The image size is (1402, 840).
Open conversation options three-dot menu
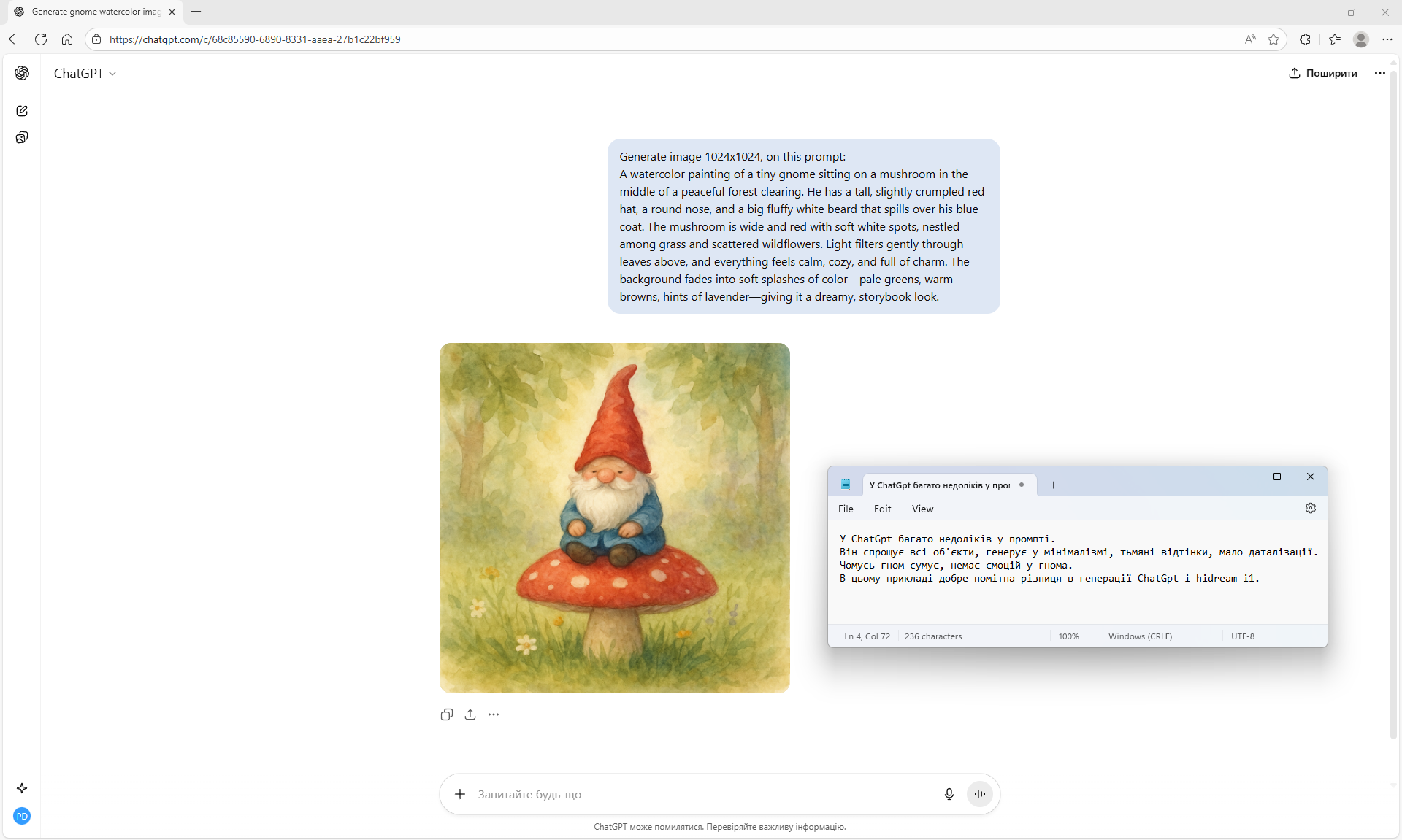point(1379,73)
